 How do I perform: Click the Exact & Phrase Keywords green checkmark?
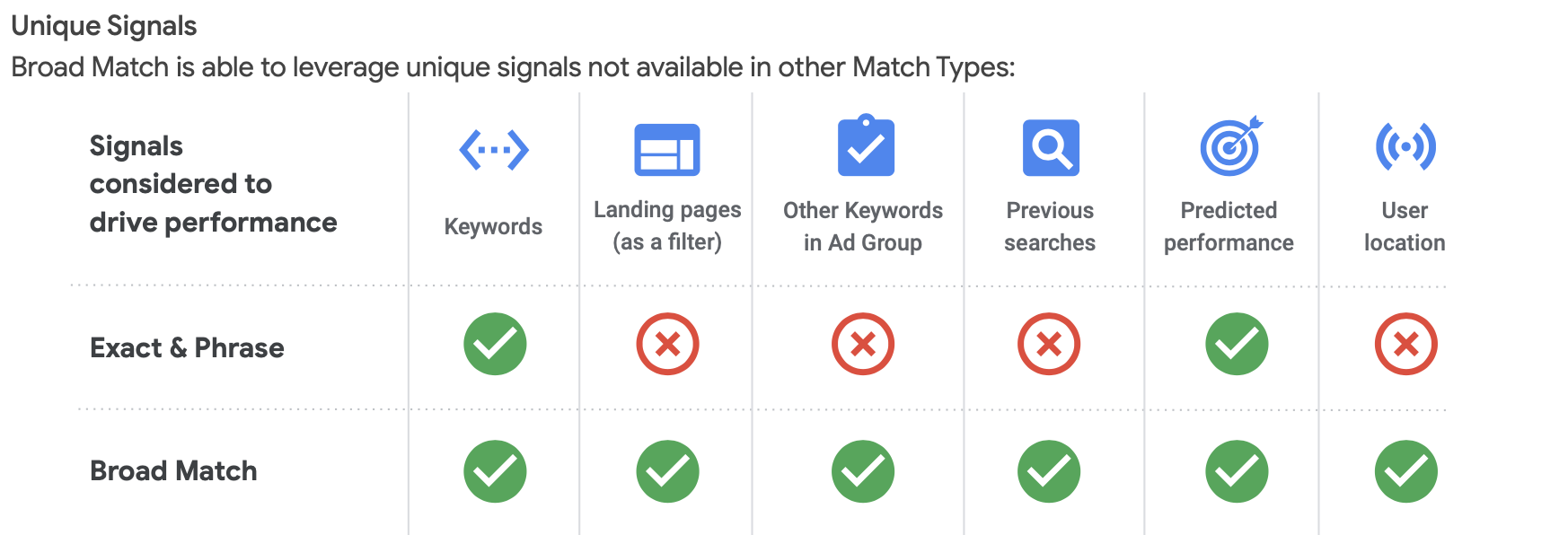click(x=495, y=344)
